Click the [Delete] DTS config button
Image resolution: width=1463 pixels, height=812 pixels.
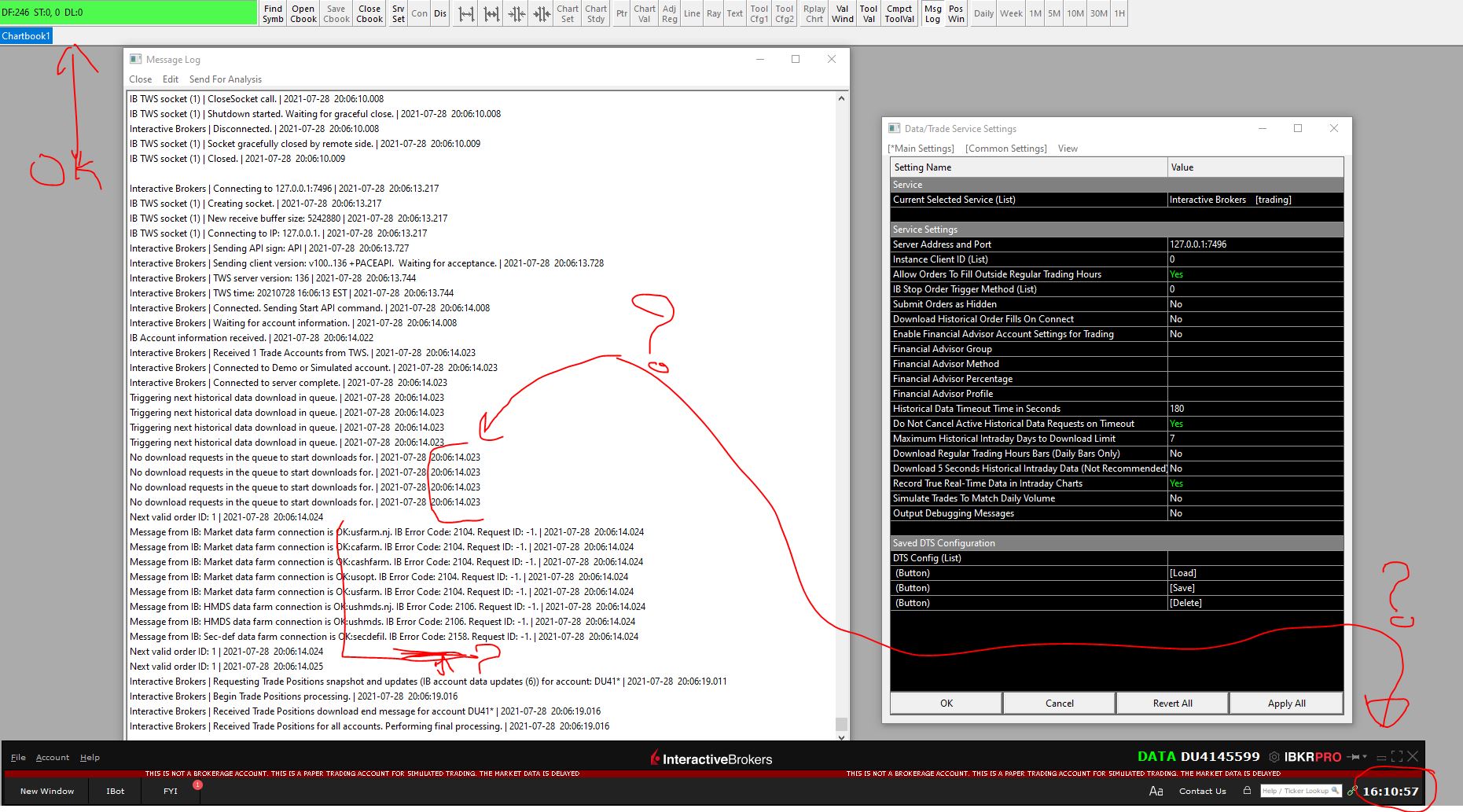tap(1255, 603)
